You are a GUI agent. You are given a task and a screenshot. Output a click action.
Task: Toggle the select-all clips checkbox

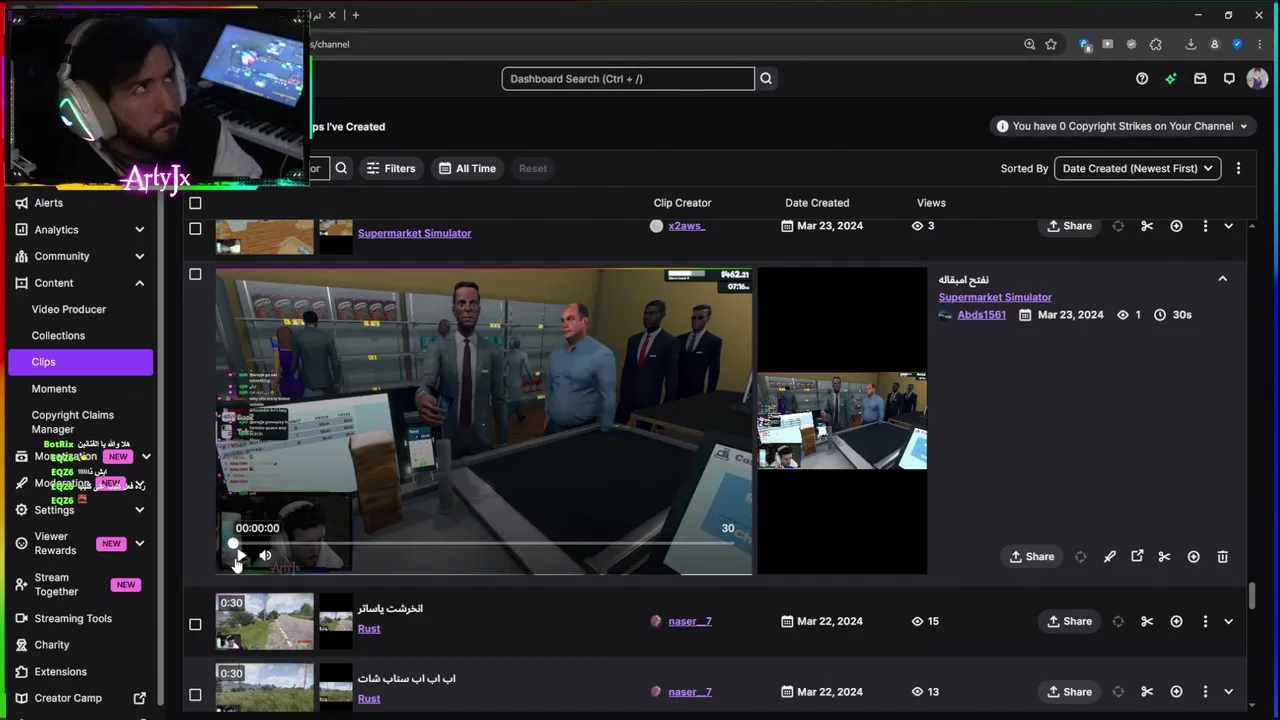[195, 203]
